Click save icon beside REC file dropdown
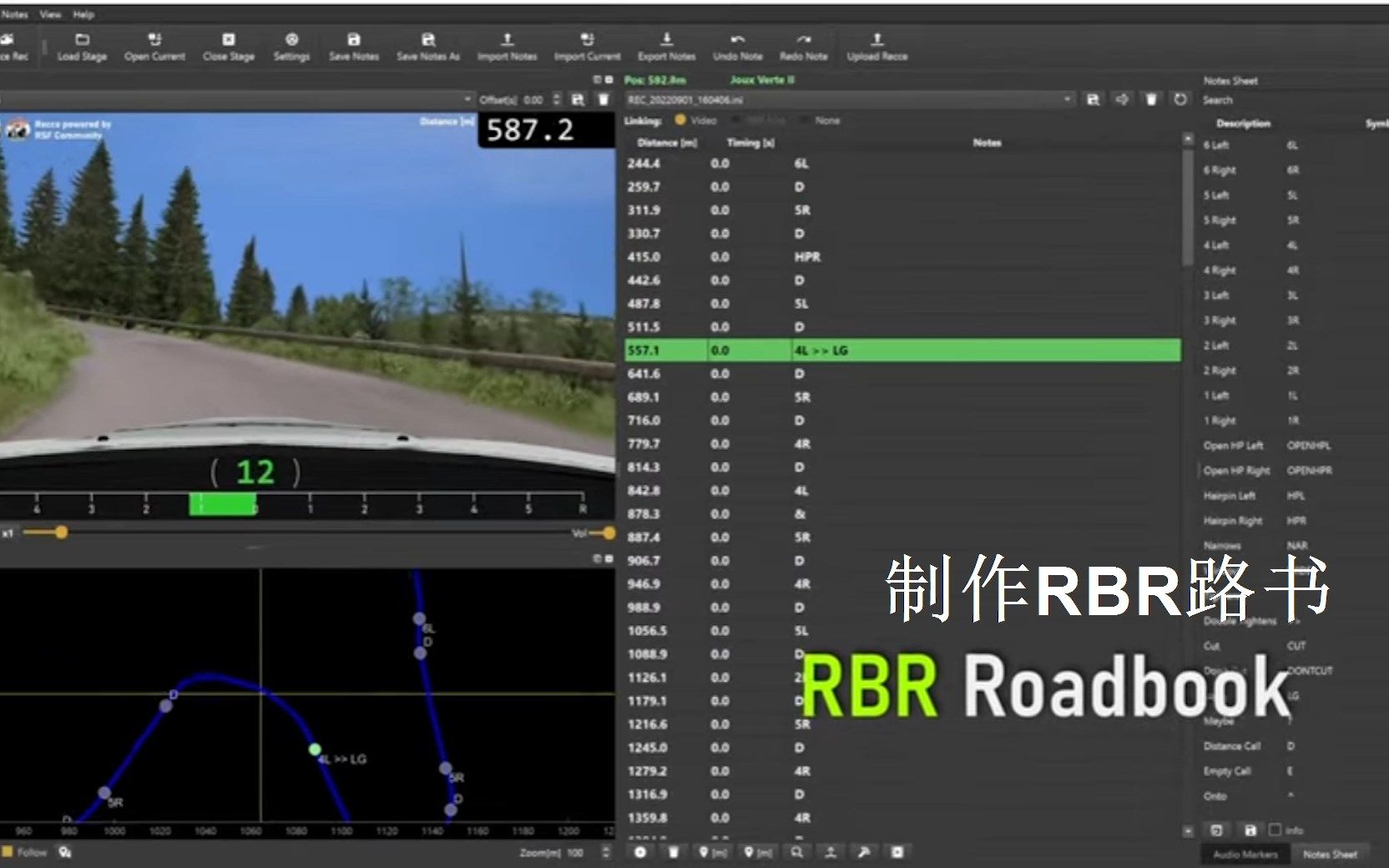 tap(1093, 99)
